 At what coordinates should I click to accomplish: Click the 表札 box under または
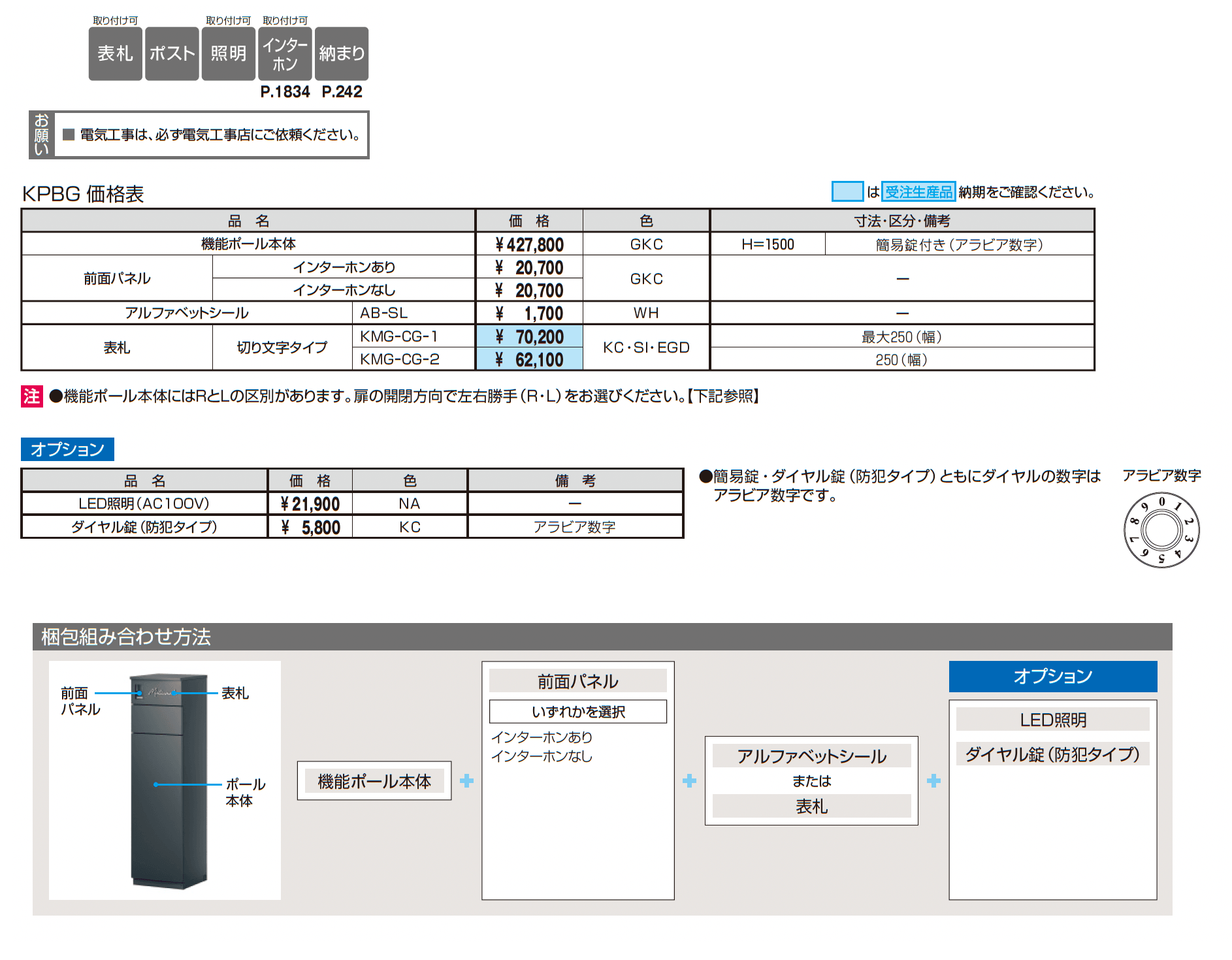811,807
